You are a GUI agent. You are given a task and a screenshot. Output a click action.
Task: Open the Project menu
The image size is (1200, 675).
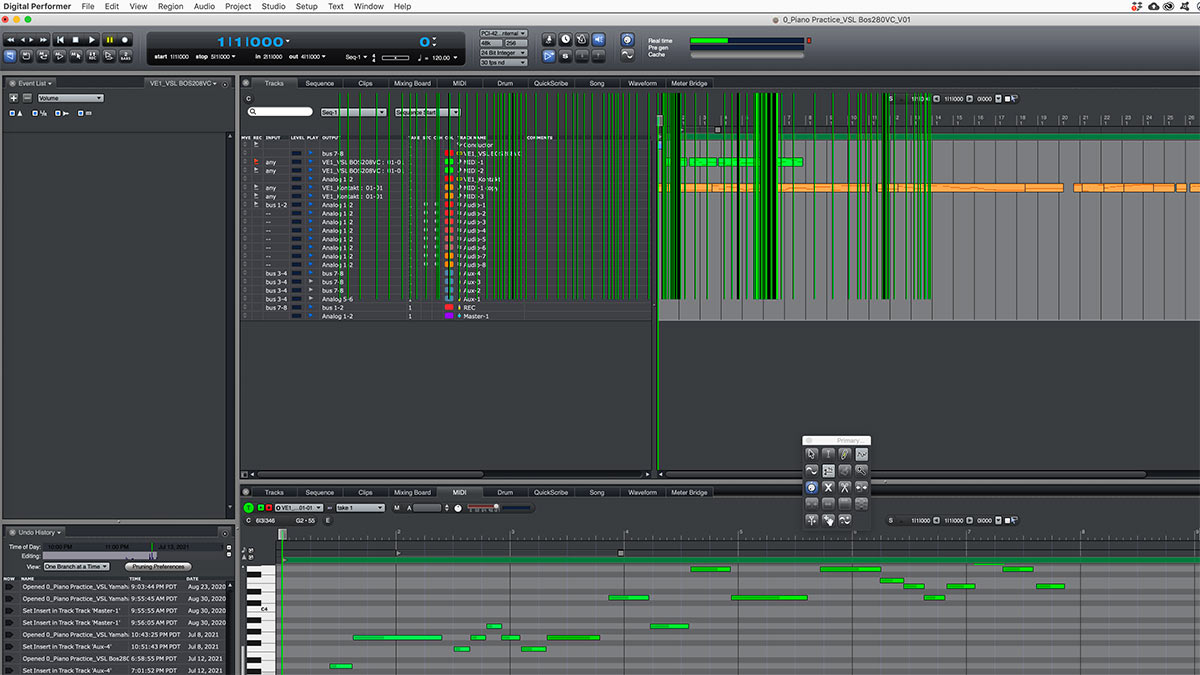(238, 6)
